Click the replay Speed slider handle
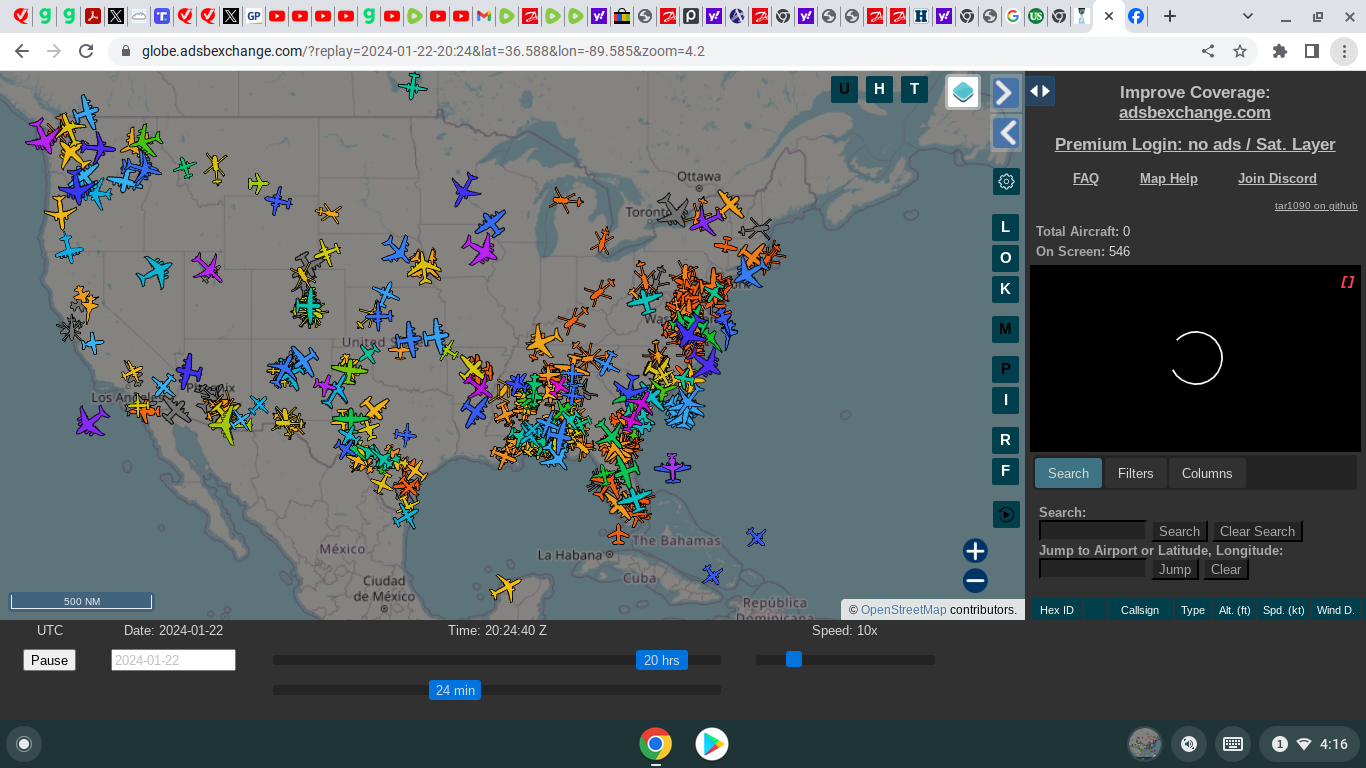Screen dimensions: 1366x768 [x=794, y=659]
